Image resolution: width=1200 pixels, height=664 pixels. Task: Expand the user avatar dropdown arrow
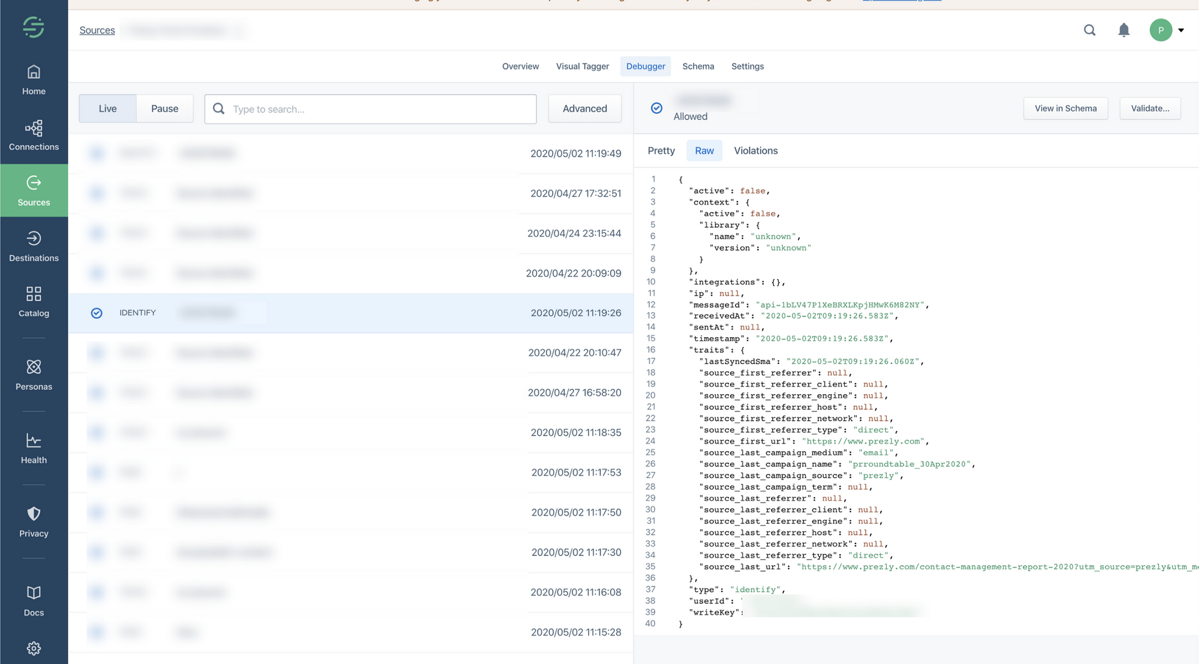pyautogui.click(x=1181, y=31)
